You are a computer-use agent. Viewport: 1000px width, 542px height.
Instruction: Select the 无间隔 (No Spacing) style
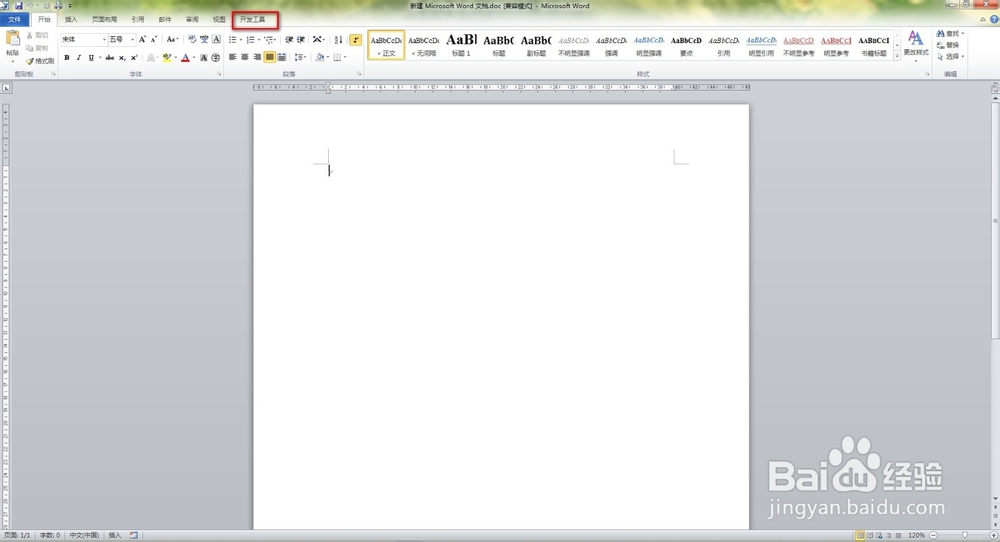point(423,45)
